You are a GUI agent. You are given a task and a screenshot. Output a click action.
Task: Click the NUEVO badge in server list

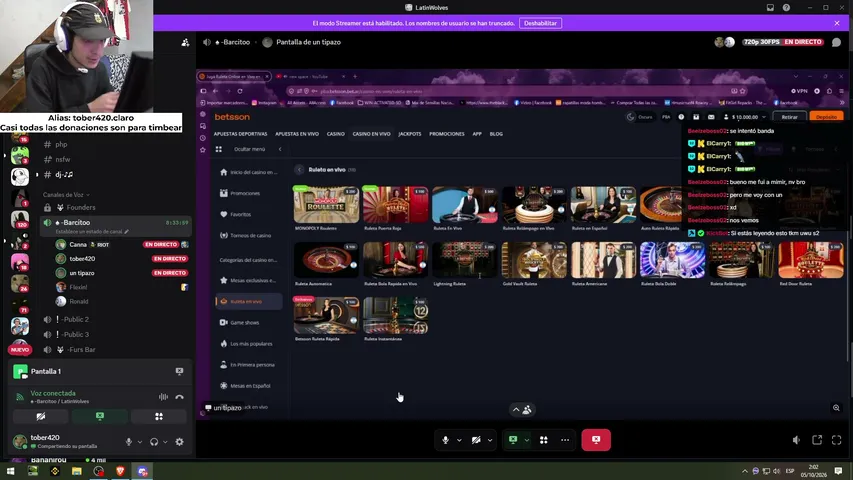tap(20, 350)
